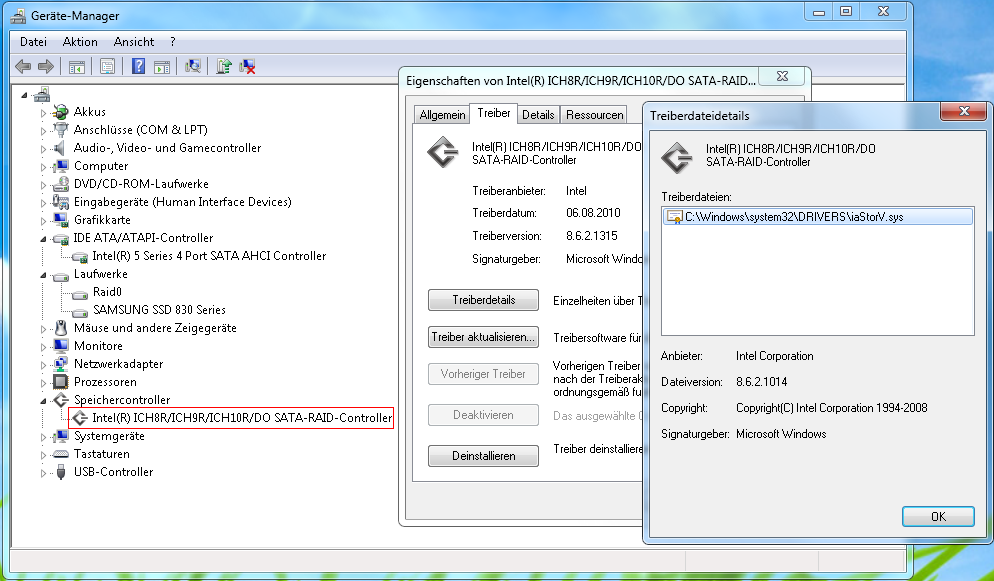
Task: Click the blue Help question-mark icon
Action: (x=138, y=66)
